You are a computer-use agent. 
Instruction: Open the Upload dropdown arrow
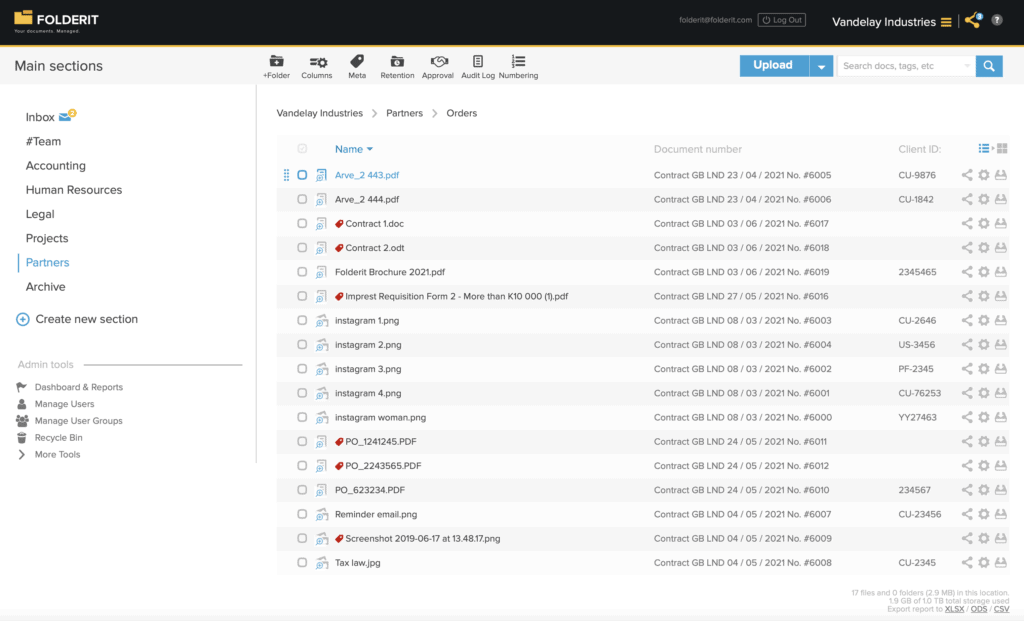coord(821,65)
